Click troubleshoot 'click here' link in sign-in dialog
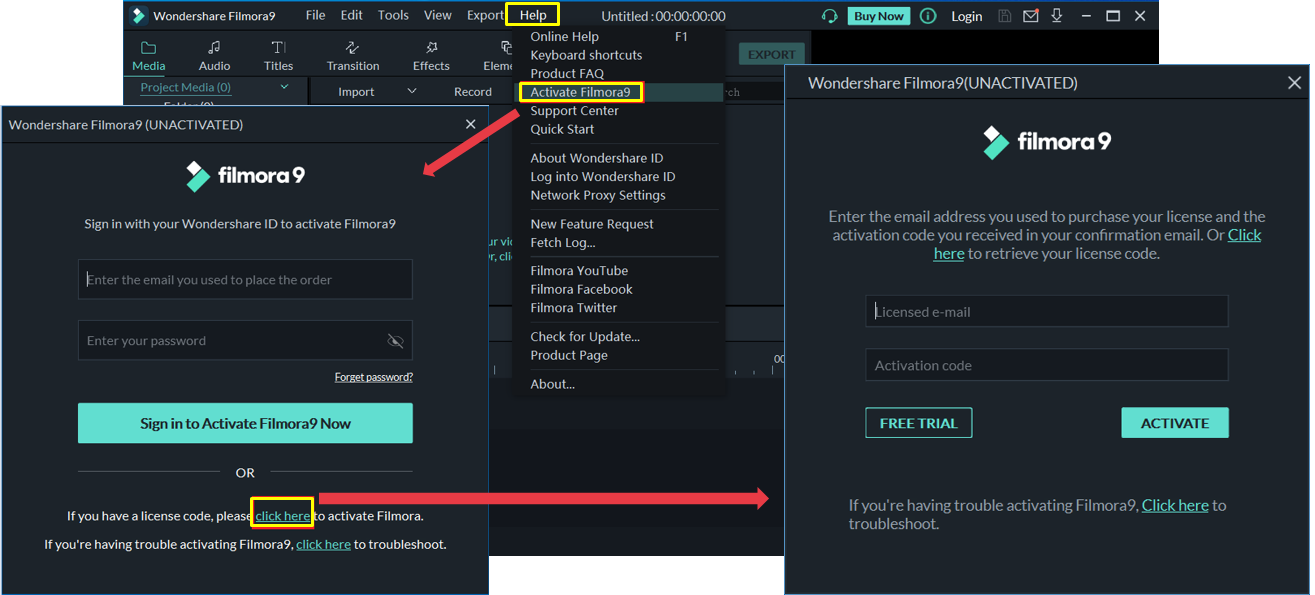1315x595 pixels. pos(323,544)
